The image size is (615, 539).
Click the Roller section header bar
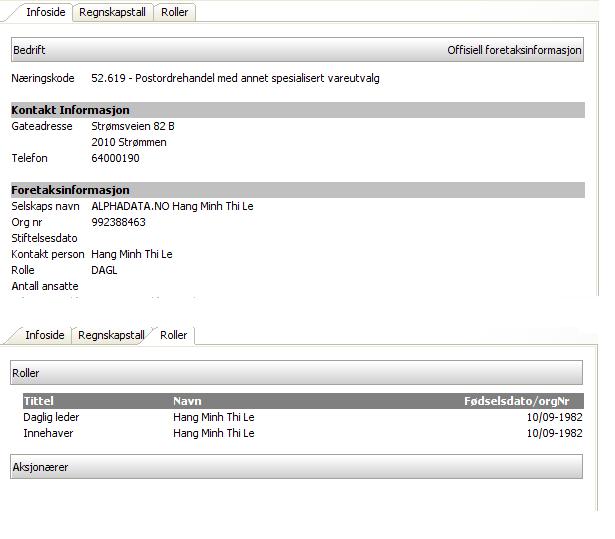(297, 373)
